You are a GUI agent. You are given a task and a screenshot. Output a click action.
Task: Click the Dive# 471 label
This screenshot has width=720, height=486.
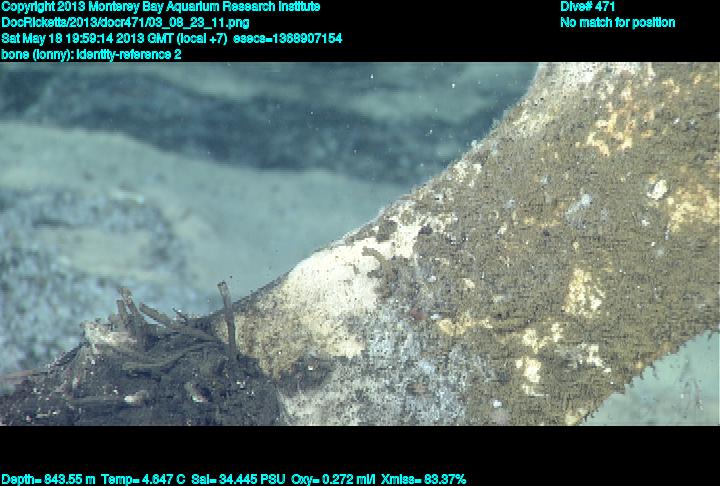click(587, 7)
